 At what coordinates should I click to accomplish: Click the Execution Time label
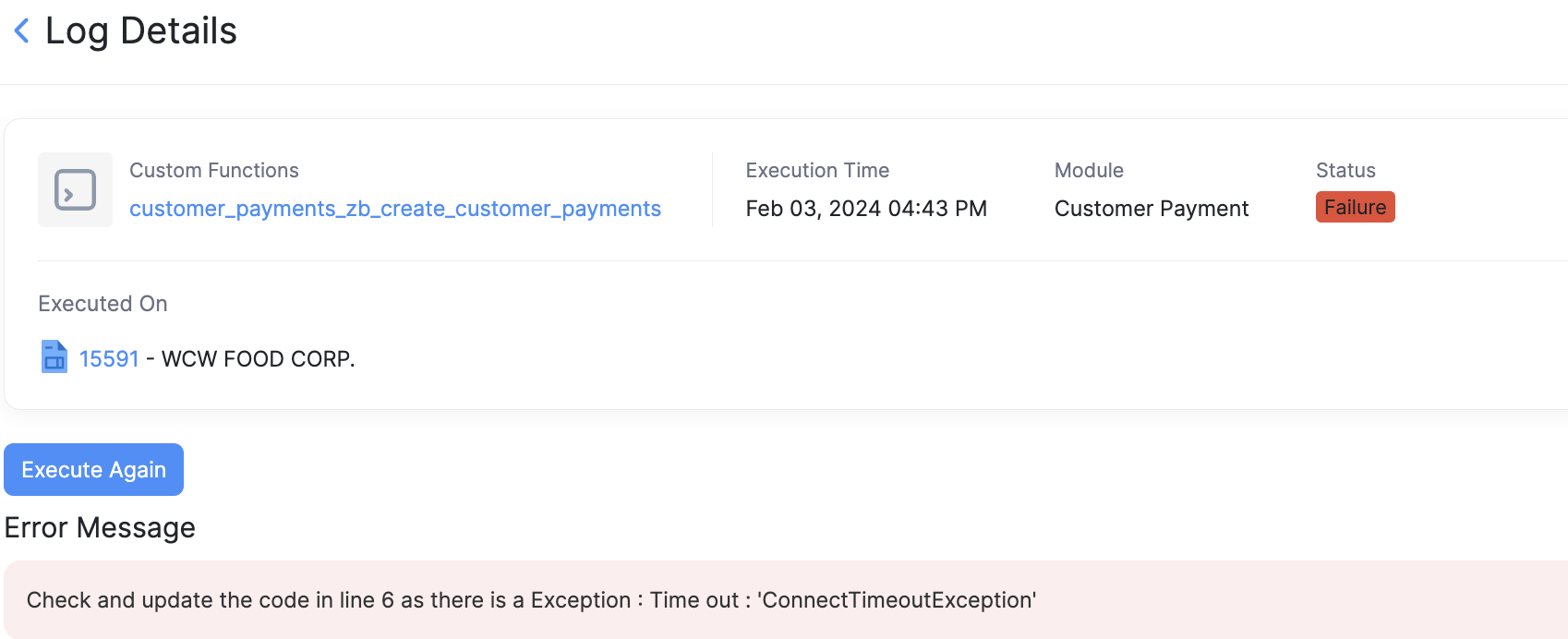[x=817, y=170]
